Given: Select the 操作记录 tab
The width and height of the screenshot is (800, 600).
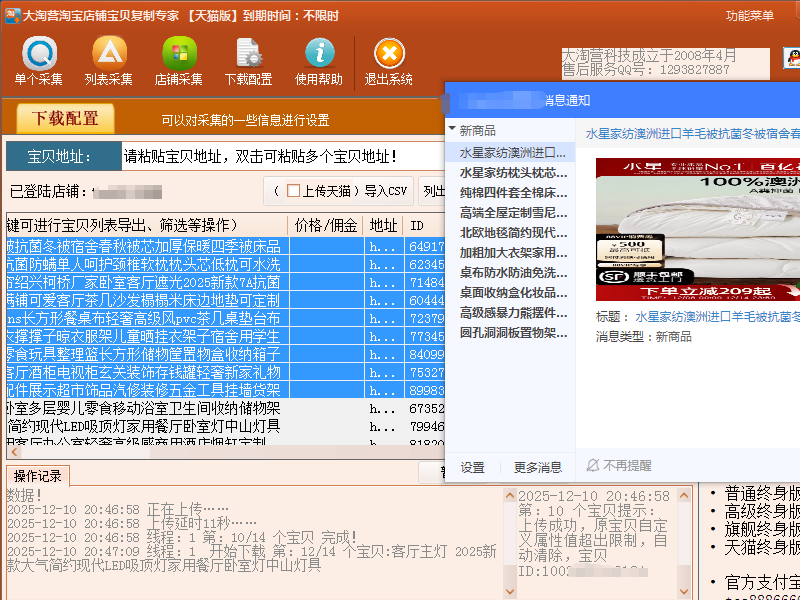Looking at the screenshot, I should click(37, 475).
